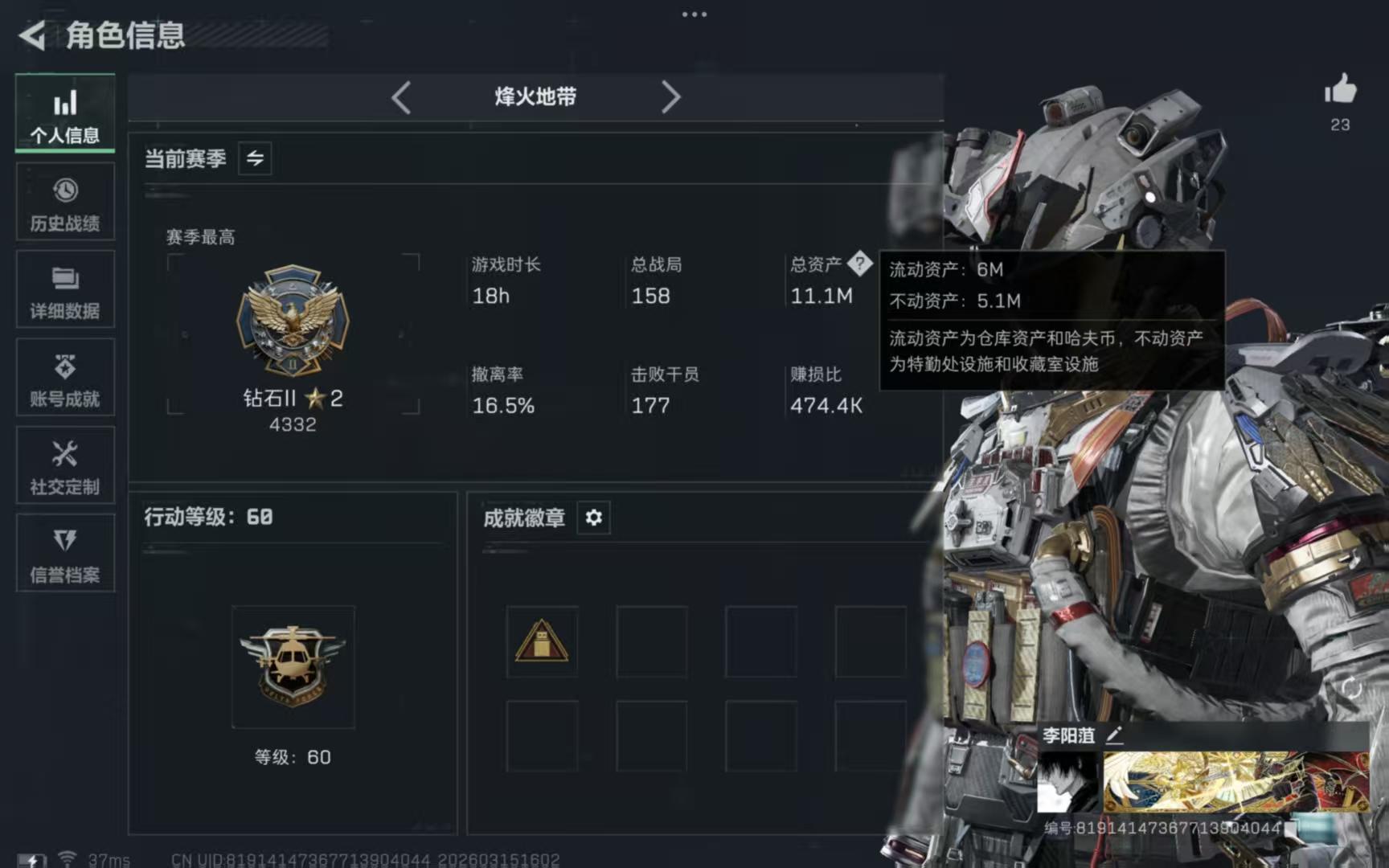Open the 社交定制 social customization section
The image size is (1389, 868).
click(x=65, y=465)
